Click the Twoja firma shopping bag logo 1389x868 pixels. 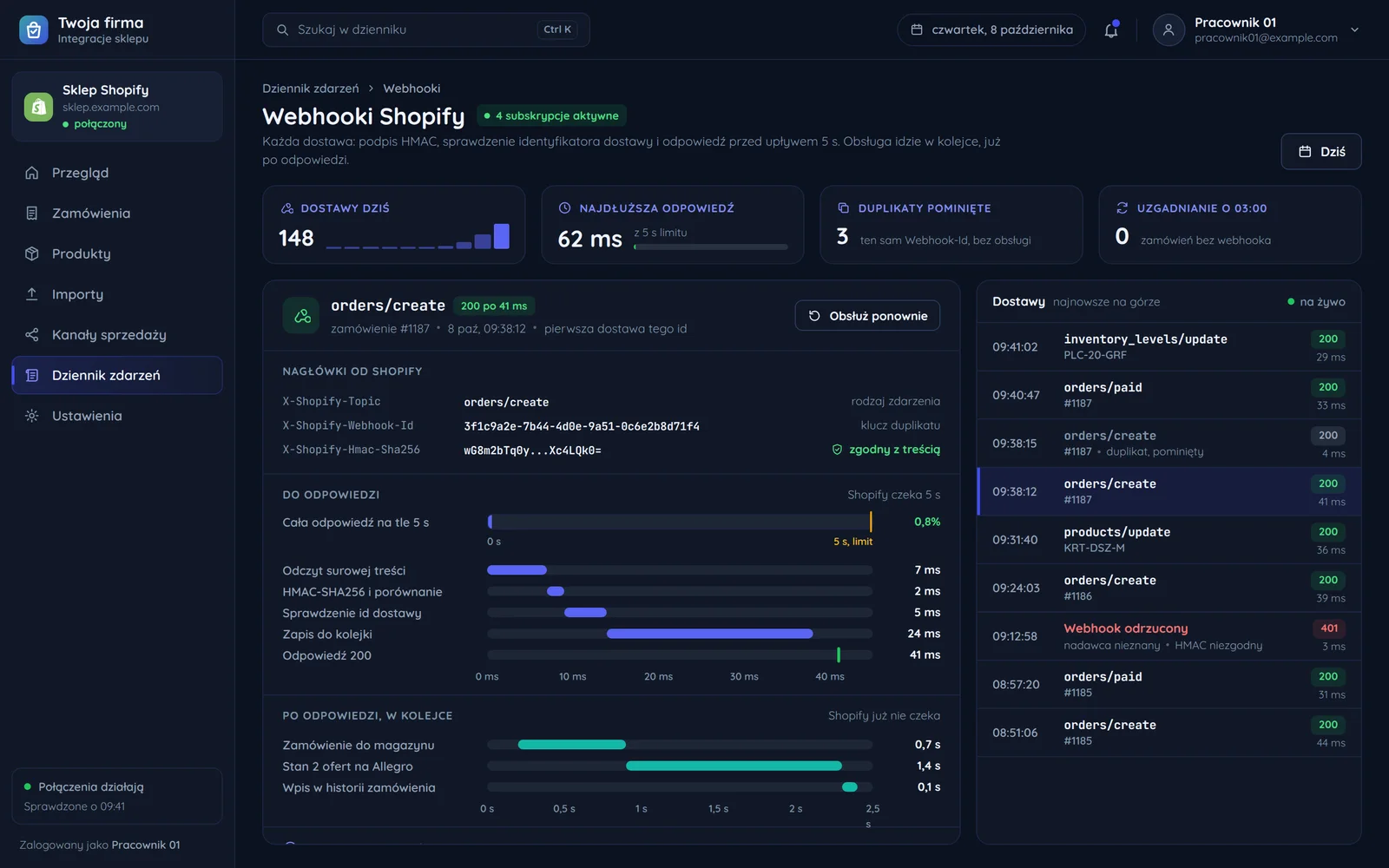[x=33, y=30]
